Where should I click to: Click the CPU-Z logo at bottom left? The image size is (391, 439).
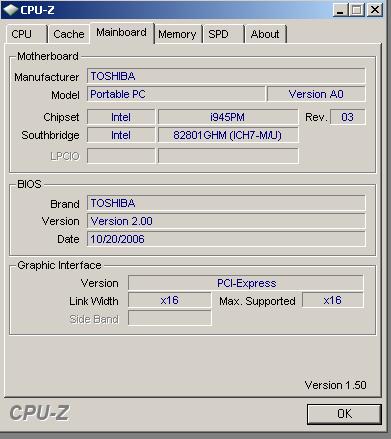(39, 413)
